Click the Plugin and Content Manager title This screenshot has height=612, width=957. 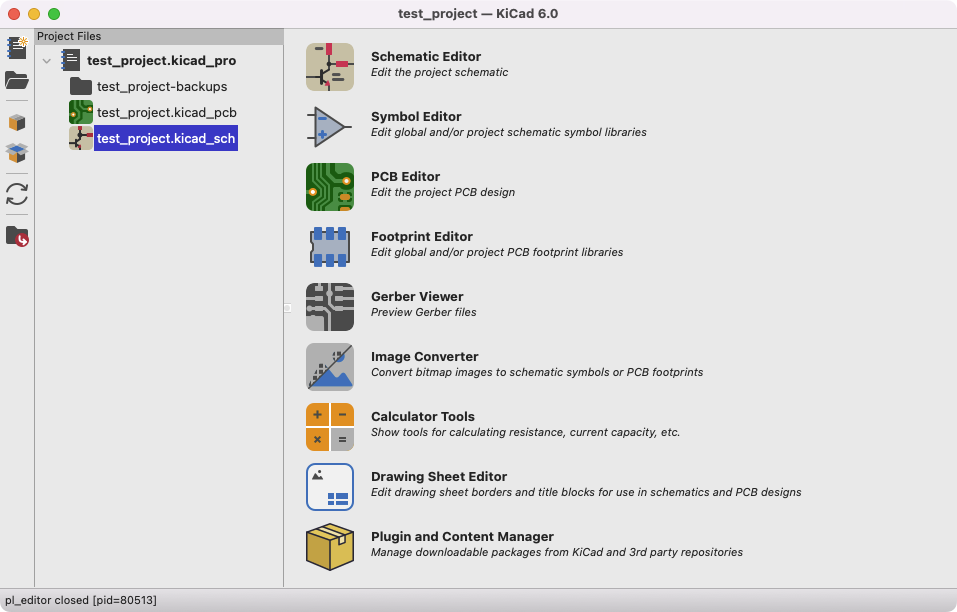462,536
